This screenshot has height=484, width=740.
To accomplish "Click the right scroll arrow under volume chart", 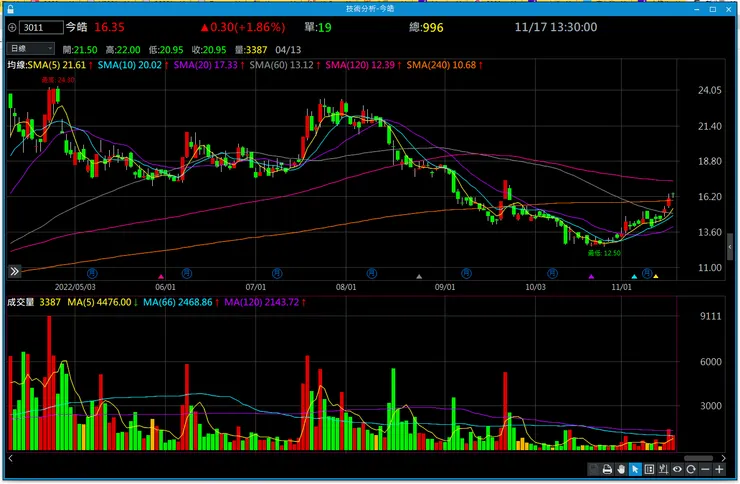I will pyautogui.click(x=723, y=458).
